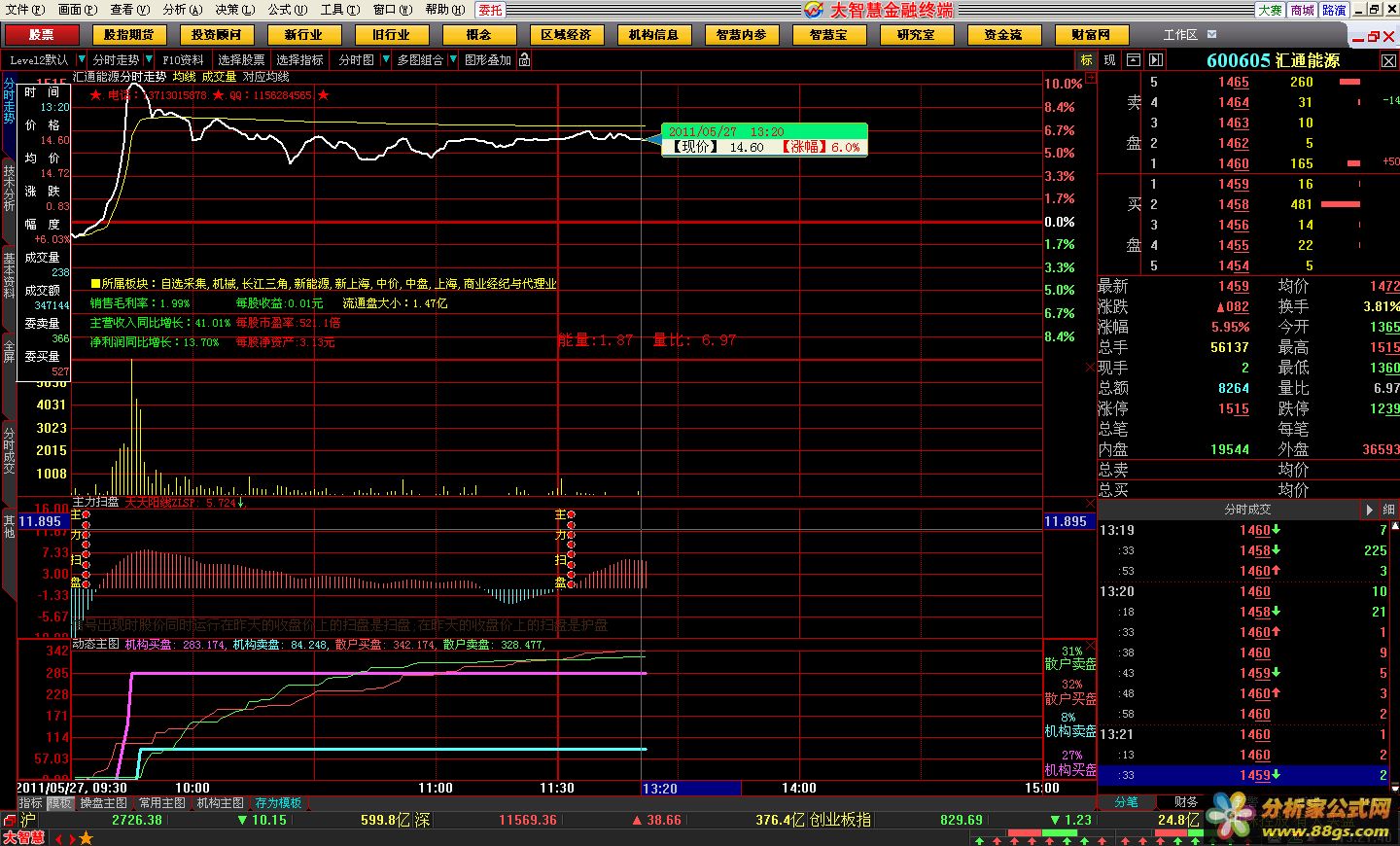1400x846 pixels.
Task: Open the 窗口(W) menu
Action: (x=393, y=10)
